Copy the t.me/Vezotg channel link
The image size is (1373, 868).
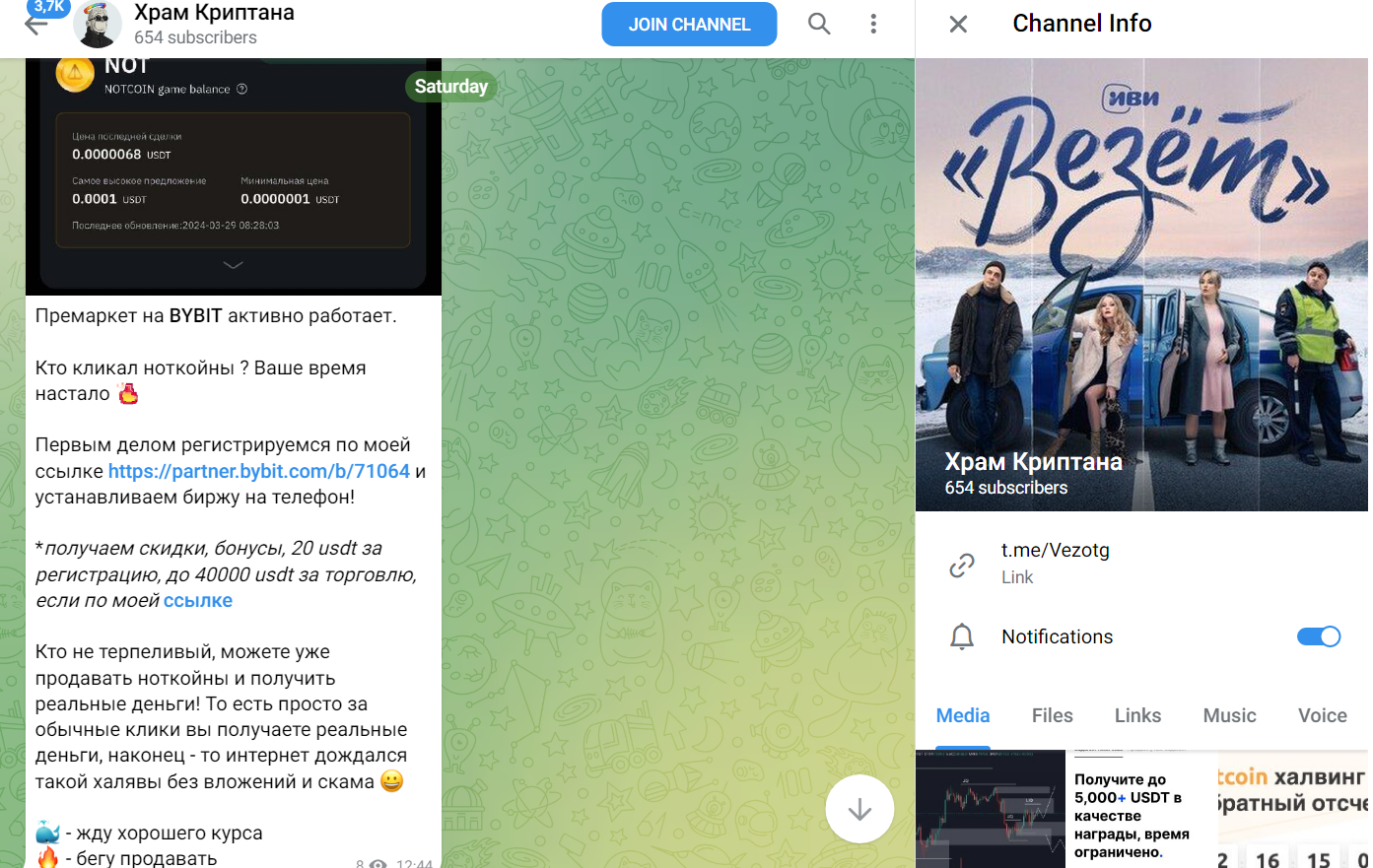pos(1056,551)
